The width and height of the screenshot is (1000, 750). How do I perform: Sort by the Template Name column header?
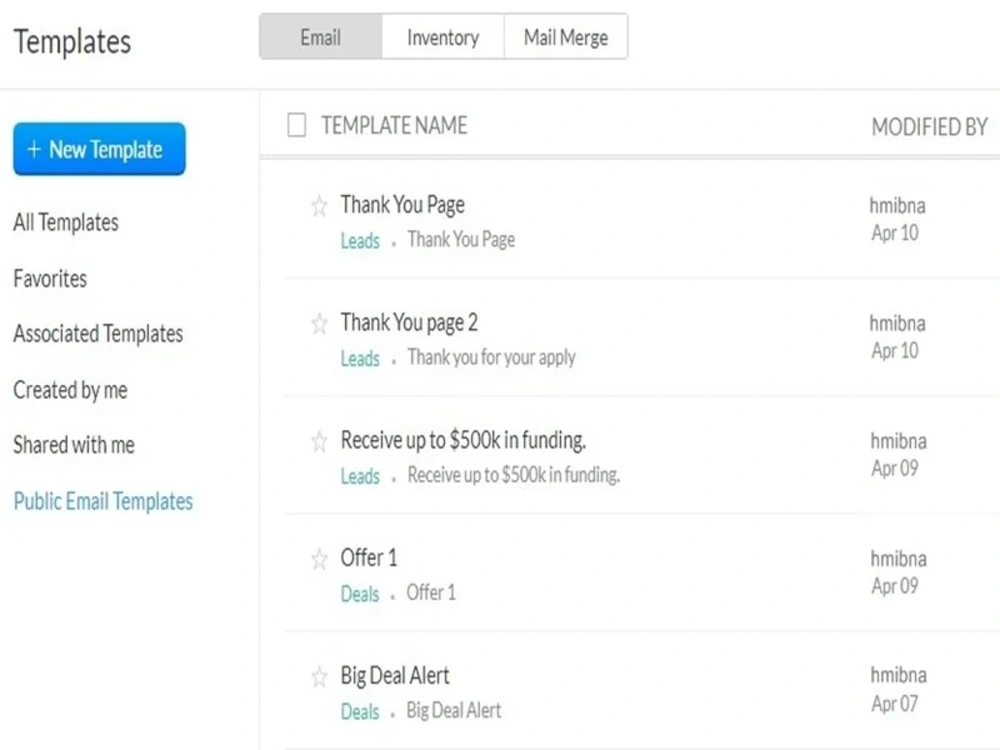click(x=394, y=126)
